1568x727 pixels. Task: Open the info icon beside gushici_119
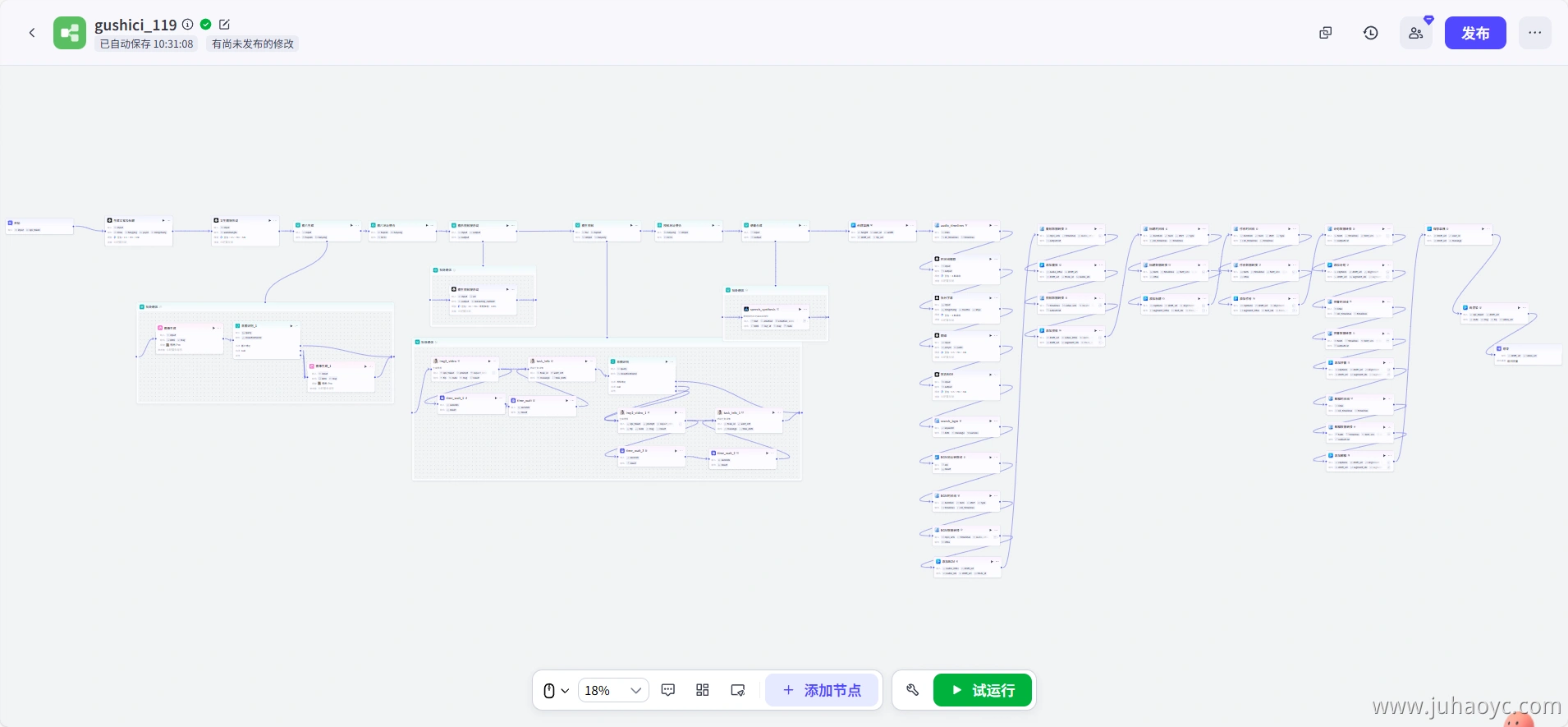click(188, 25)
